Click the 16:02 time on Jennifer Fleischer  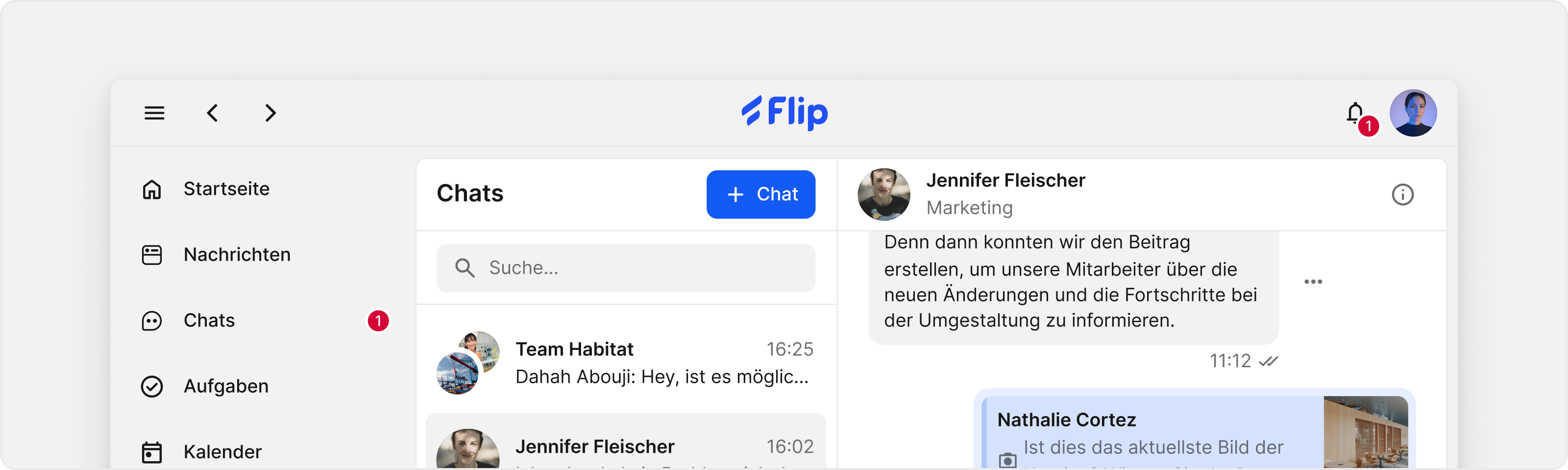pyautogui.click(x=789, y=447)
